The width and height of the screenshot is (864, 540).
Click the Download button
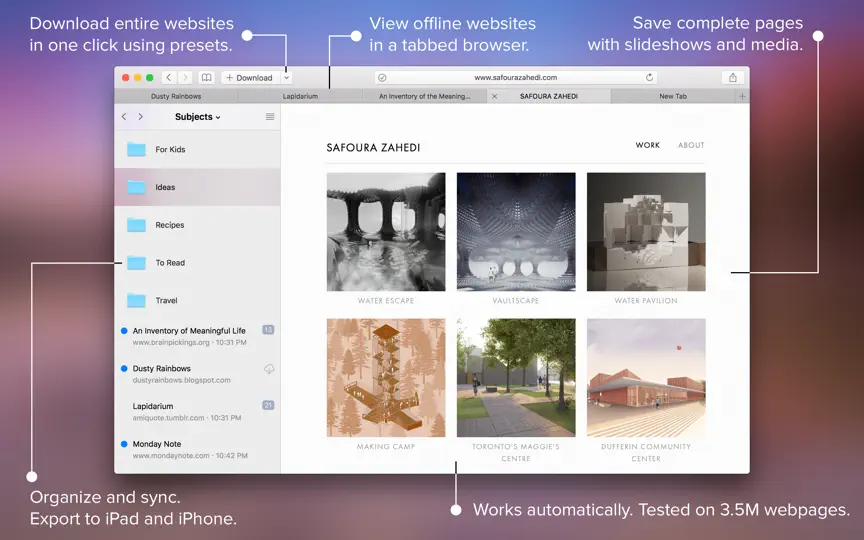coord(249,78)
